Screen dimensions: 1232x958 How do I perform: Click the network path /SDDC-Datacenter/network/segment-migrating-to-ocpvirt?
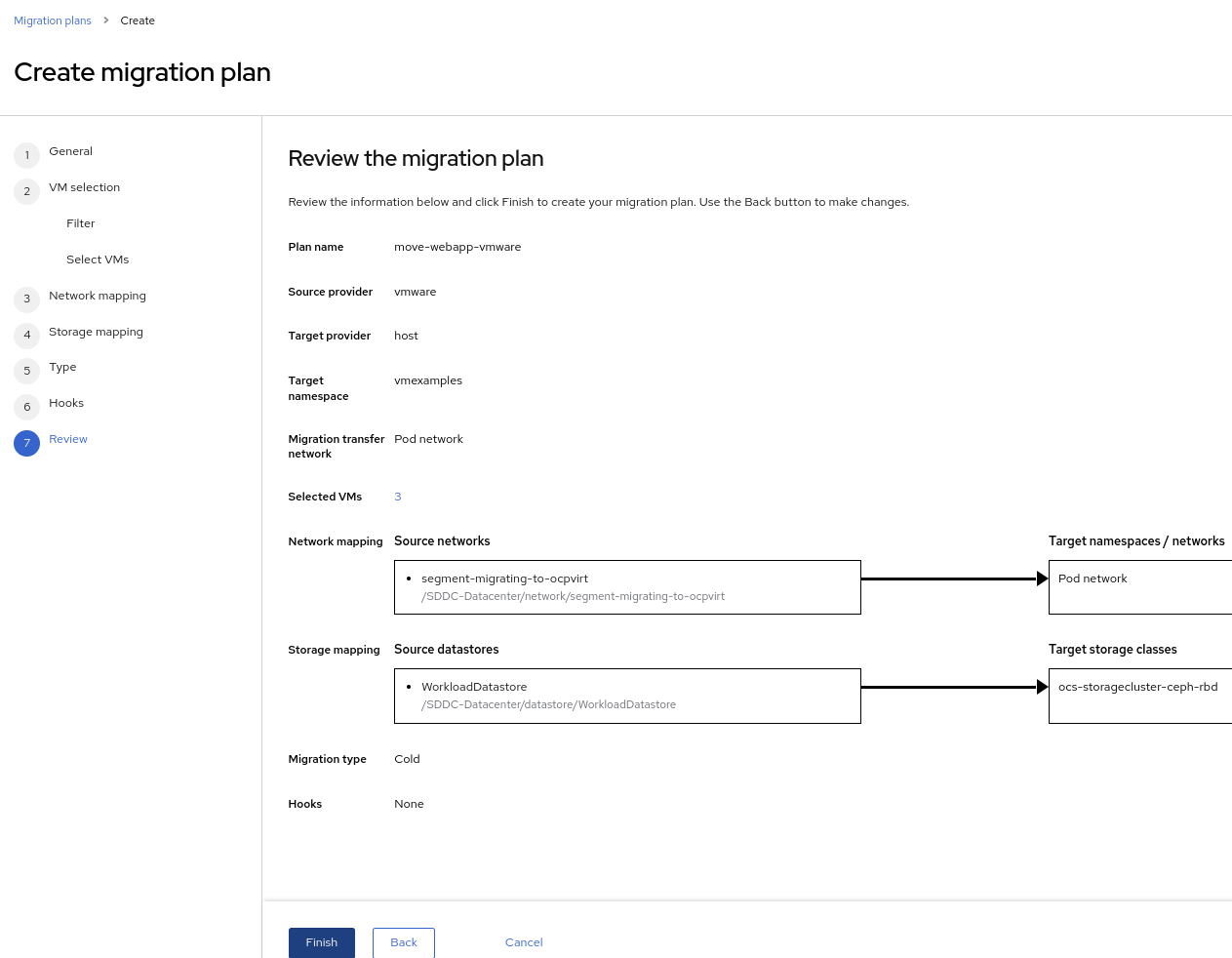(x=573, y=596)
